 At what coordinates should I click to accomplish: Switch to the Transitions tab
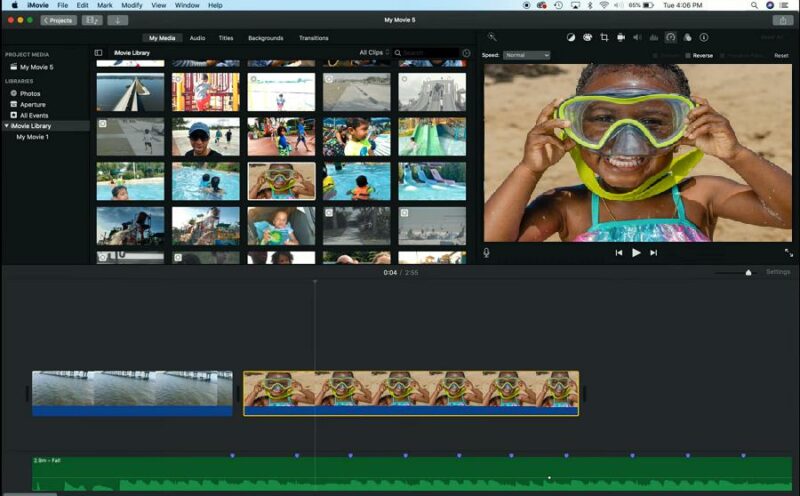tap(313, 38)
